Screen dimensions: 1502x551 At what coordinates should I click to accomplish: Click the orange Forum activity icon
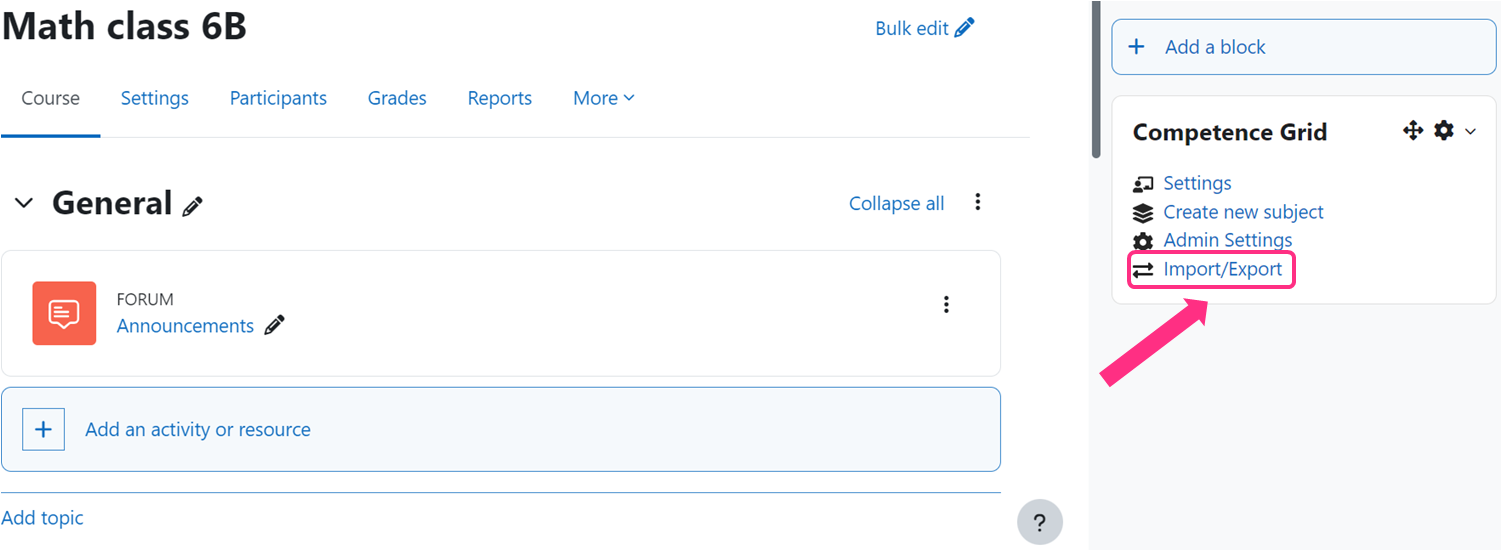[64, 313]
